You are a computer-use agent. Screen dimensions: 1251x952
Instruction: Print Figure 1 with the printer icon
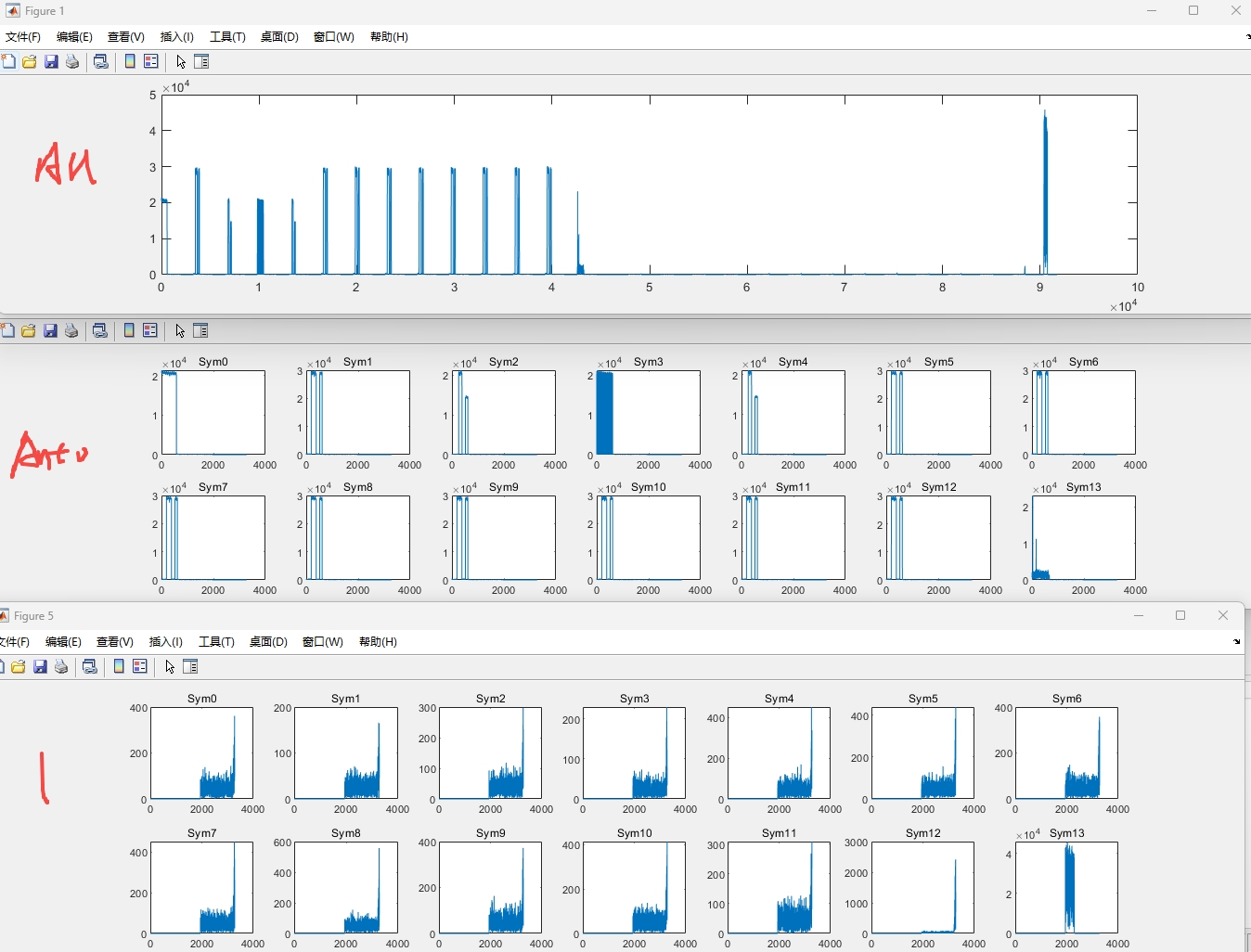point(72,61)
